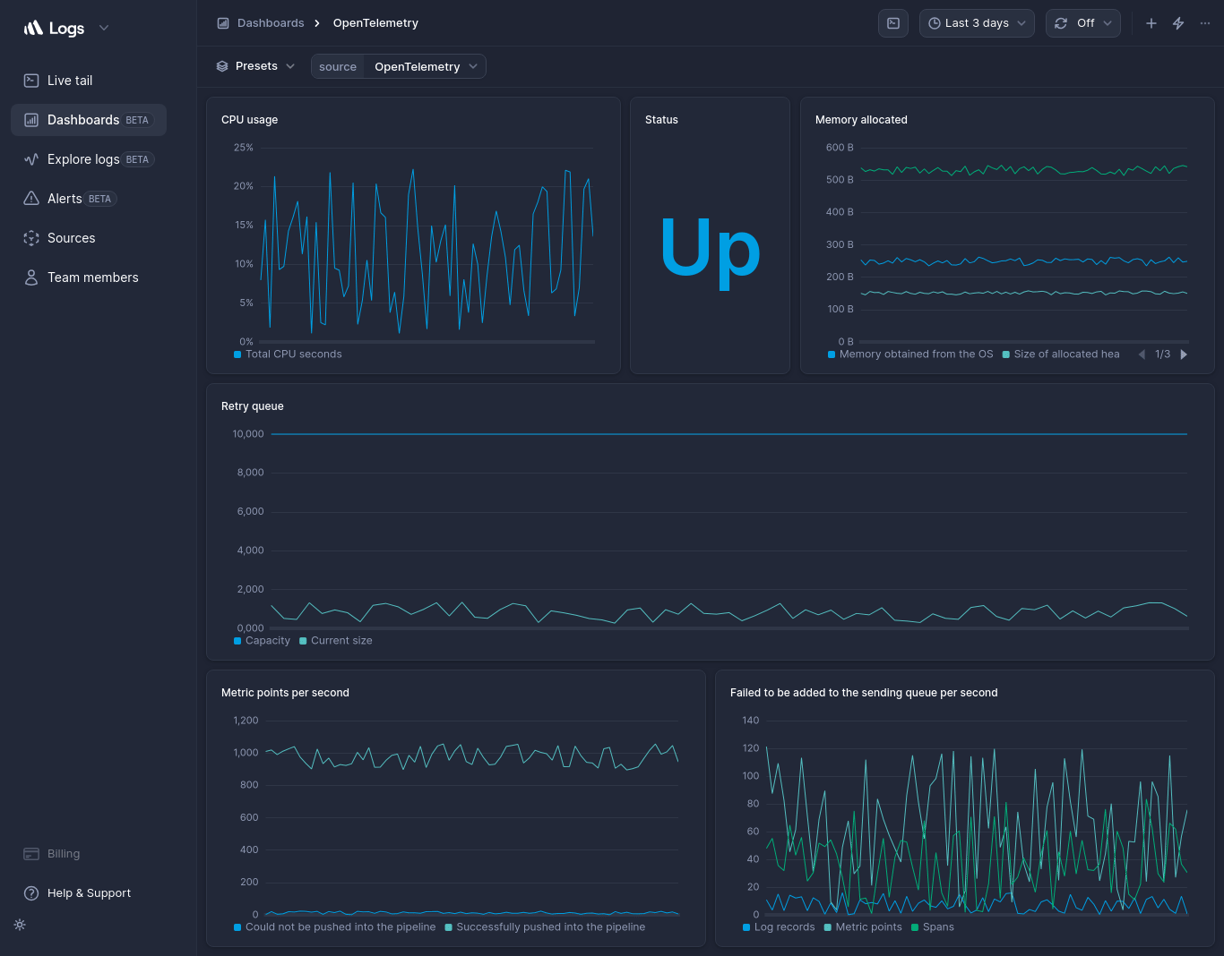Image resolution: width=1224 pixels, height=956 pixels.
Task: Click the terminal icon near the time range
Action: click(893, 23)
